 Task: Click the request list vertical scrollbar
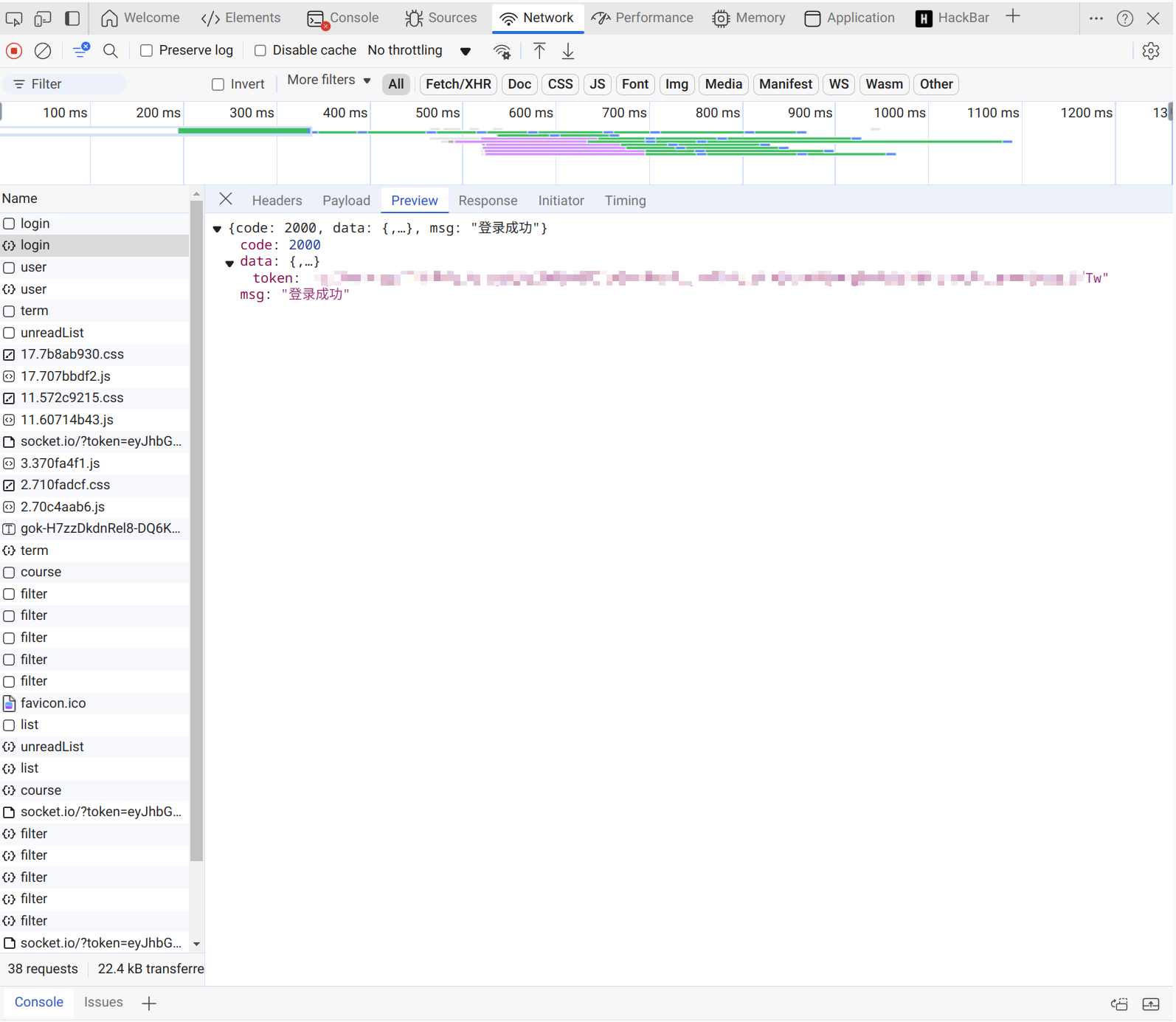[x=196, y=531]
